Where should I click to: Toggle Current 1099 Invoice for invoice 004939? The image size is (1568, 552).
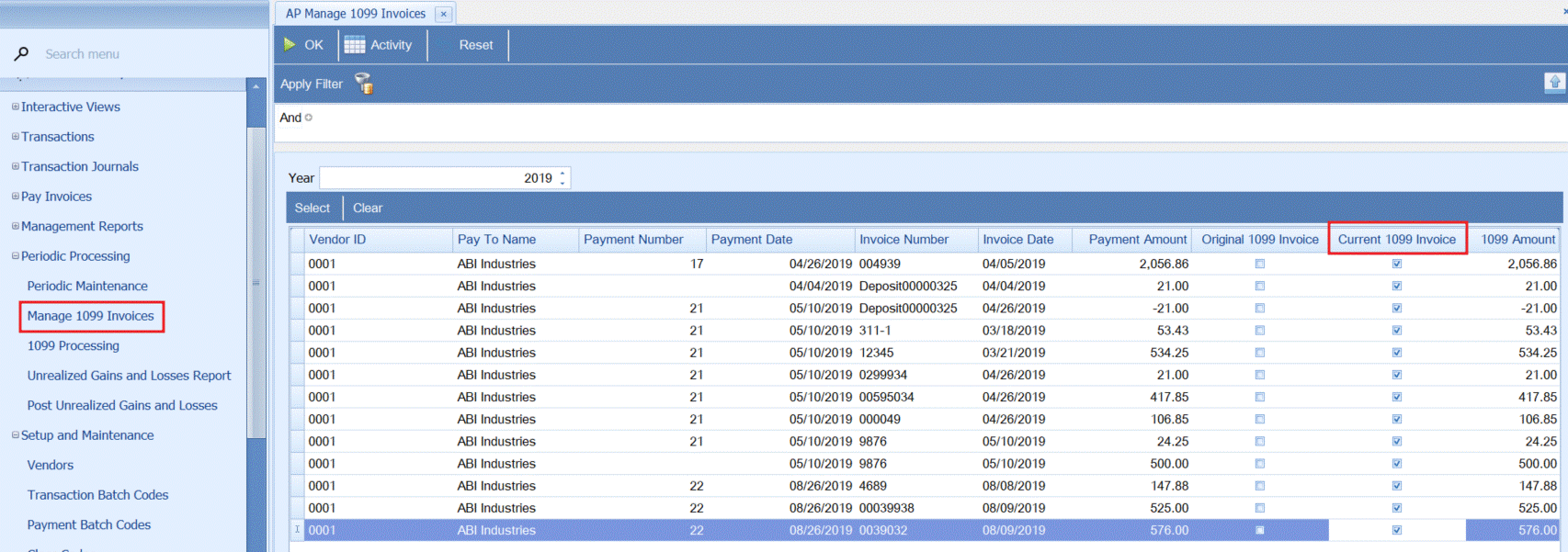click(x=1397, y=264)
